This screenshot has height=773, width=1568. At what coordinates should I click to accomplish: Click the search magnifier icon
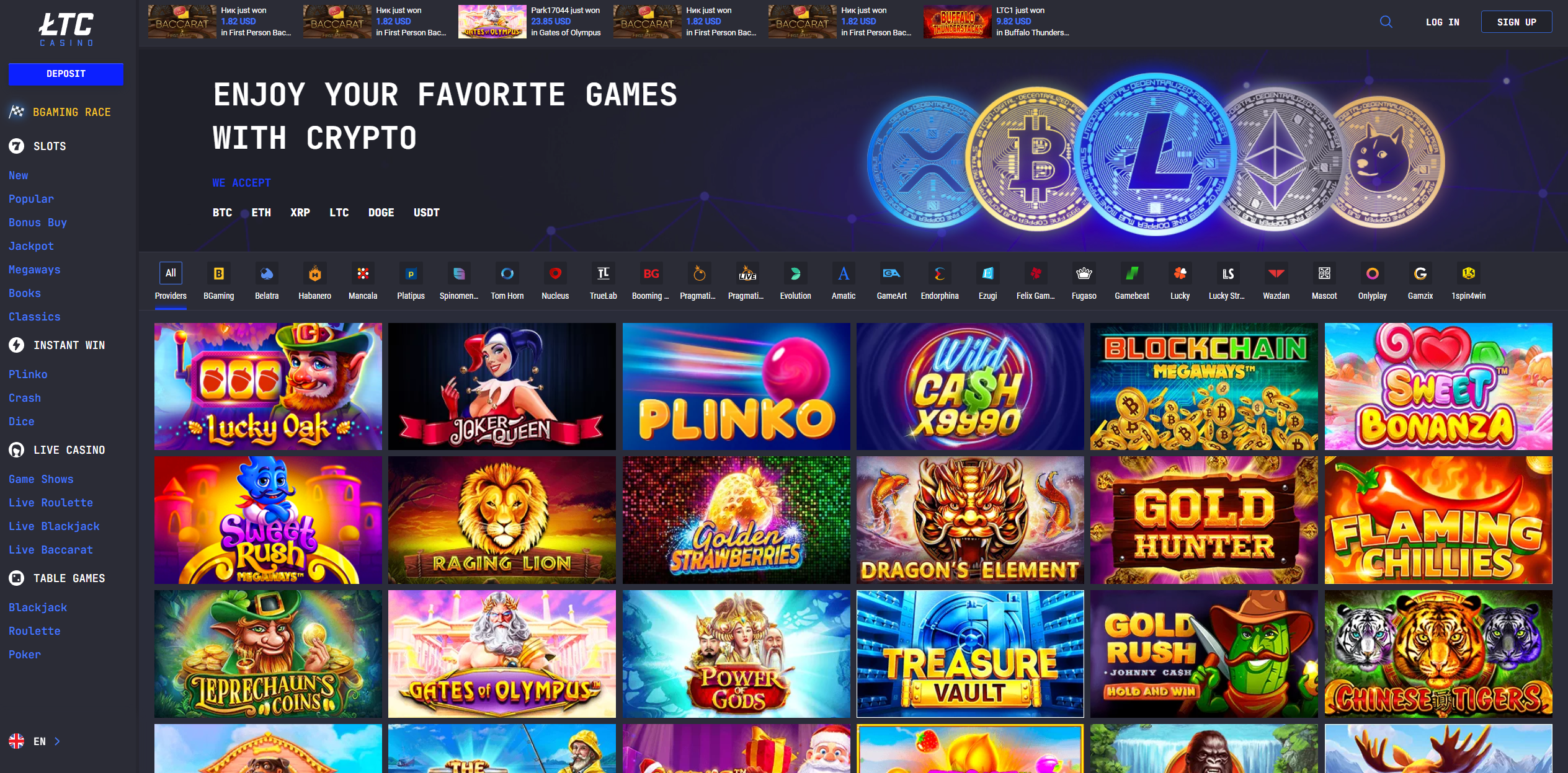[1386, 22]
